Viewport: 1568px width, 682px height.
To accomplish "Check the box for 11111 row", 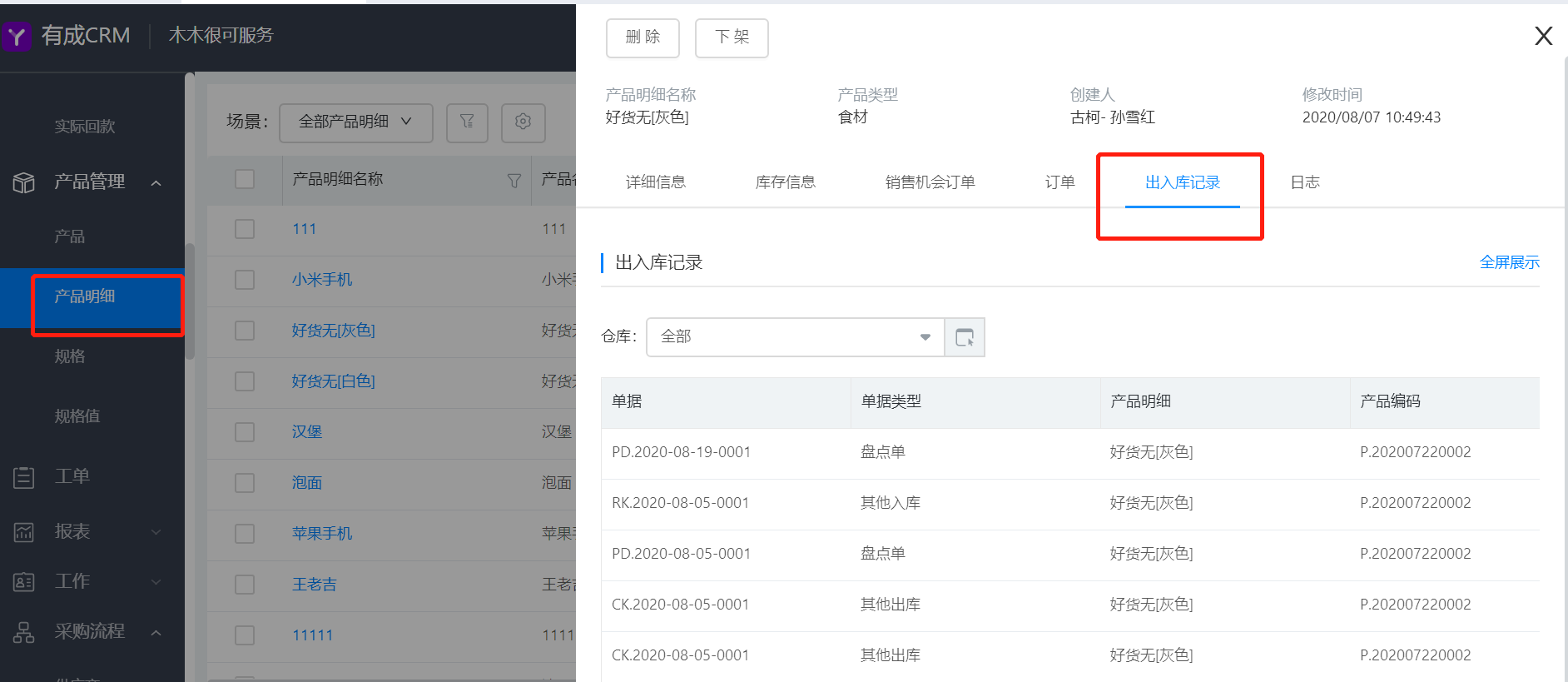I will click(245, 635).
